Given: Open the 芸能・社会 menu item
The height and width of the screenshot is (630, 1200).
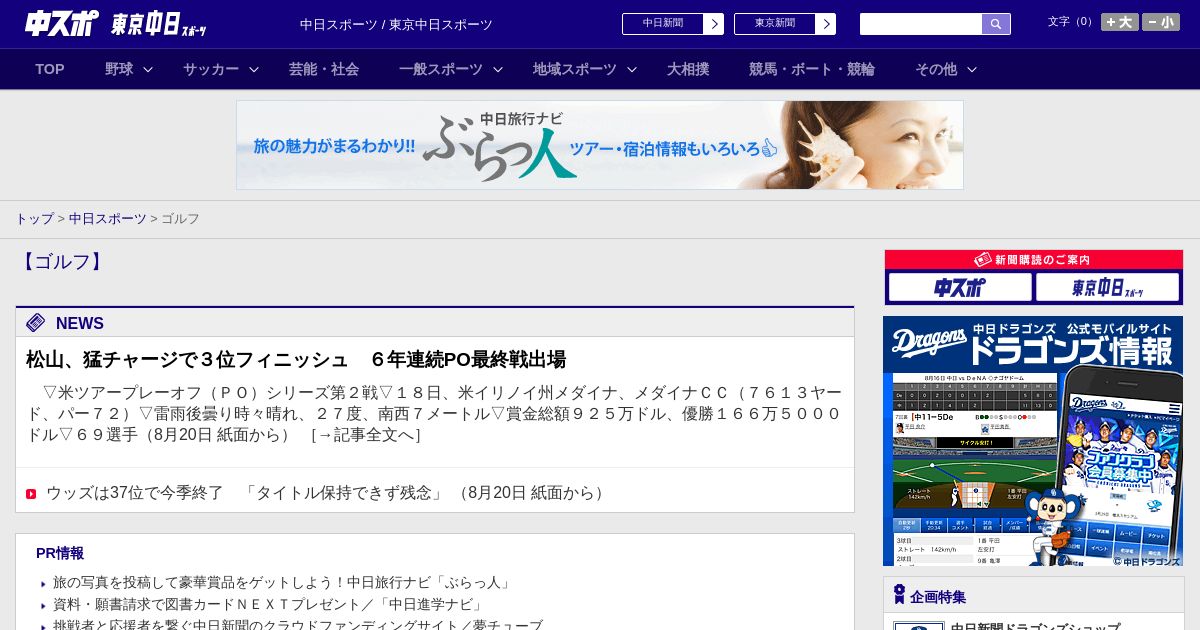Looking at the screenshot, I should 324,69.
